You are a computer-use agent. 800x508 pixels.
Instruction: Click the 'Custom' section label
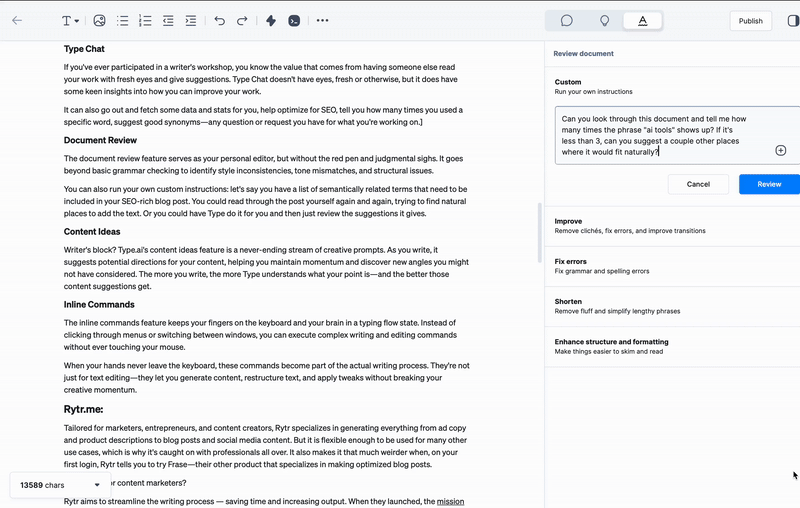point(568,82)
